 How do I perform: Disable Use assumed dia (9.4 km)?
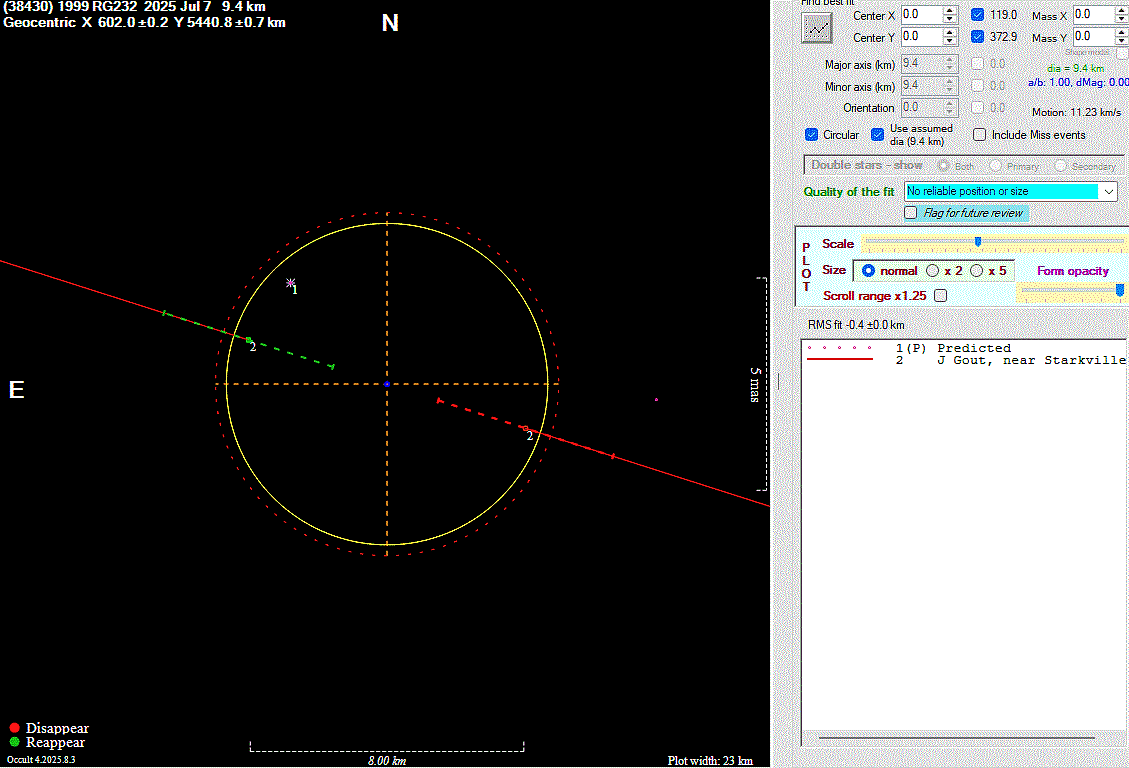pos(878,135)
